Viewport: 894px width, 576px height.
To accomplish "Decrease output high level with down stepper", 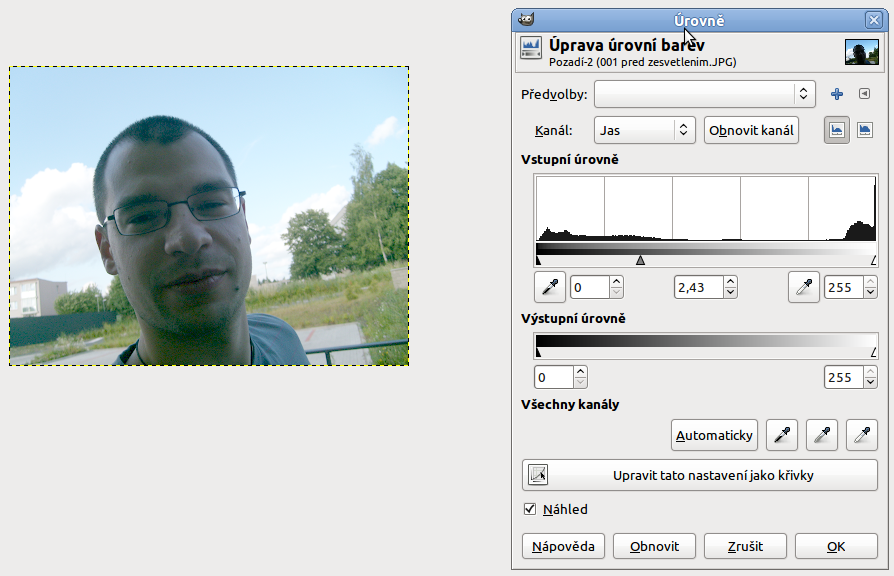I will pyautogui.click(x=871, y=383).
